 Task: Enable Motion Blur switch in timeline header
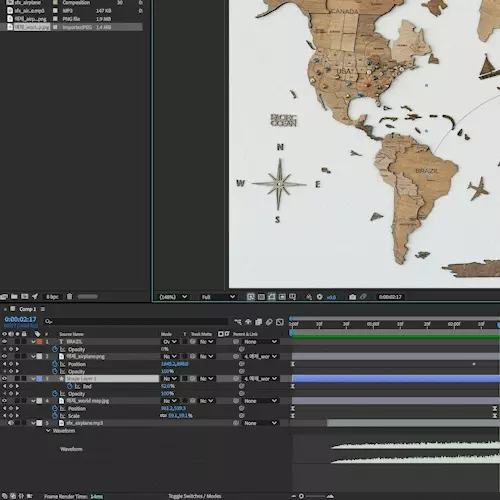point(269,322)
